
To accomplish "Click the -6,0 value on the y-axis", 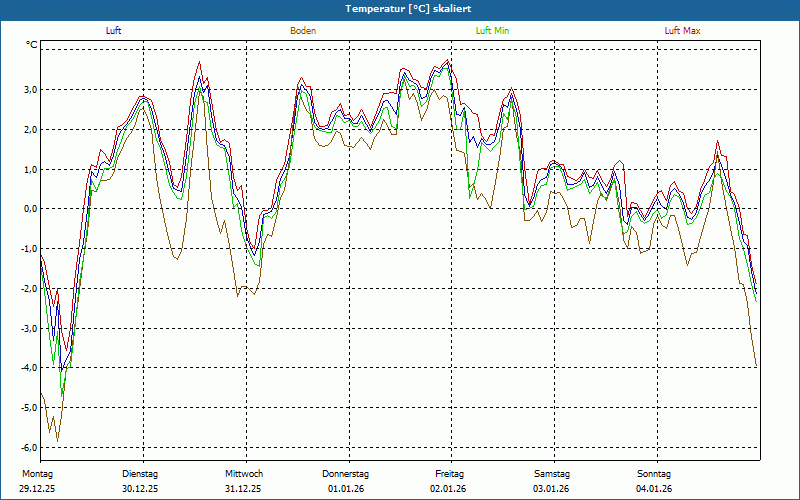I will pos(30,448).
